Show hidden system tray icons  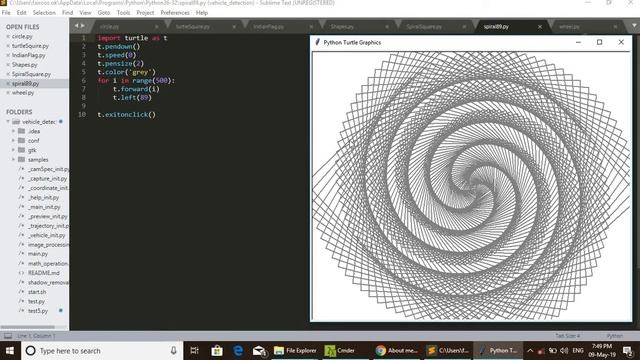point(530,351)
